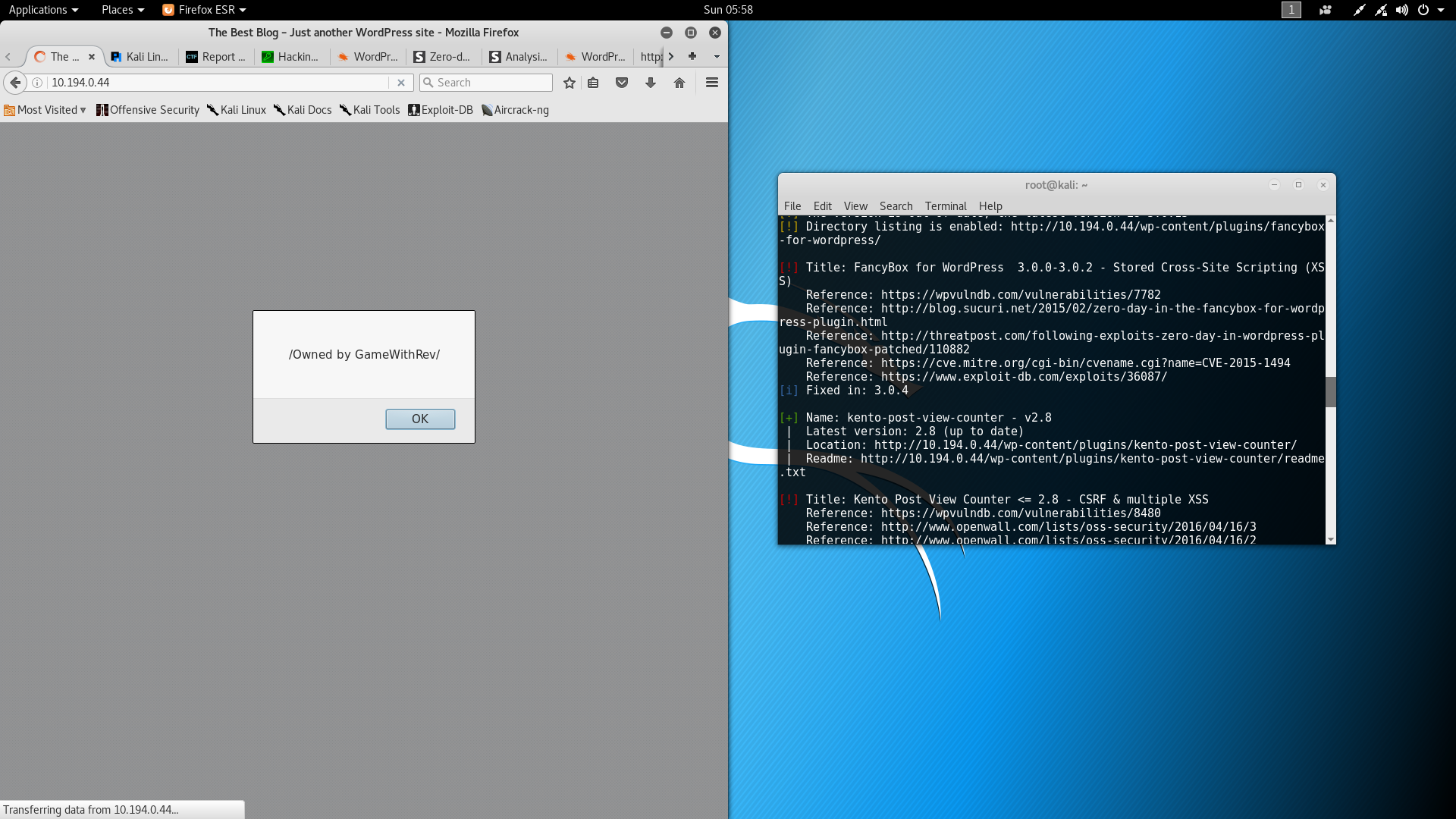Image resolution: width=1456 pixels, height=819 pixels.
Task: Open Most Visited bookmarks dropdown
Action: pyautogui.click(x=45, y=110)
